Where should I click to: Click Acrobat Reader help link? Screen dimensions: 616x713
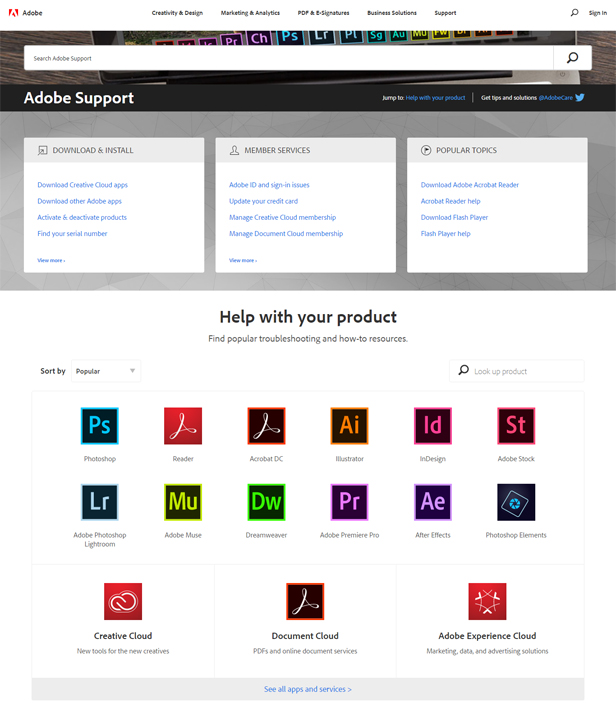[x=451, y=201]
